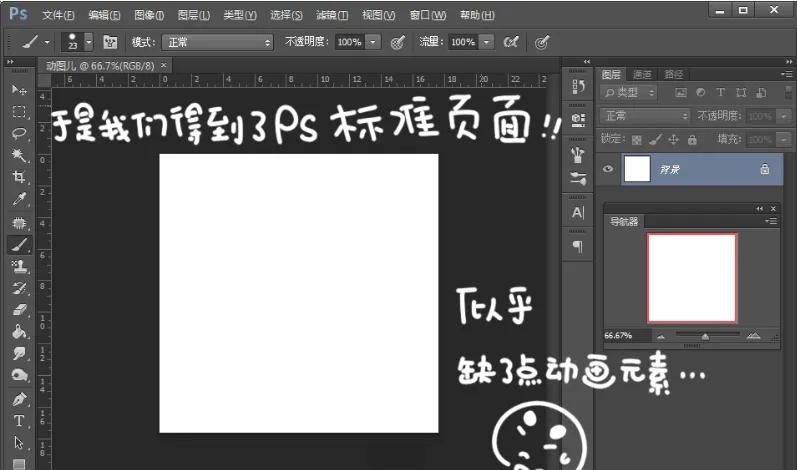The height and width of the screenshot is (470, 797).
Task: Expand the toolbox double-arrow
Action: coord(10,61)
